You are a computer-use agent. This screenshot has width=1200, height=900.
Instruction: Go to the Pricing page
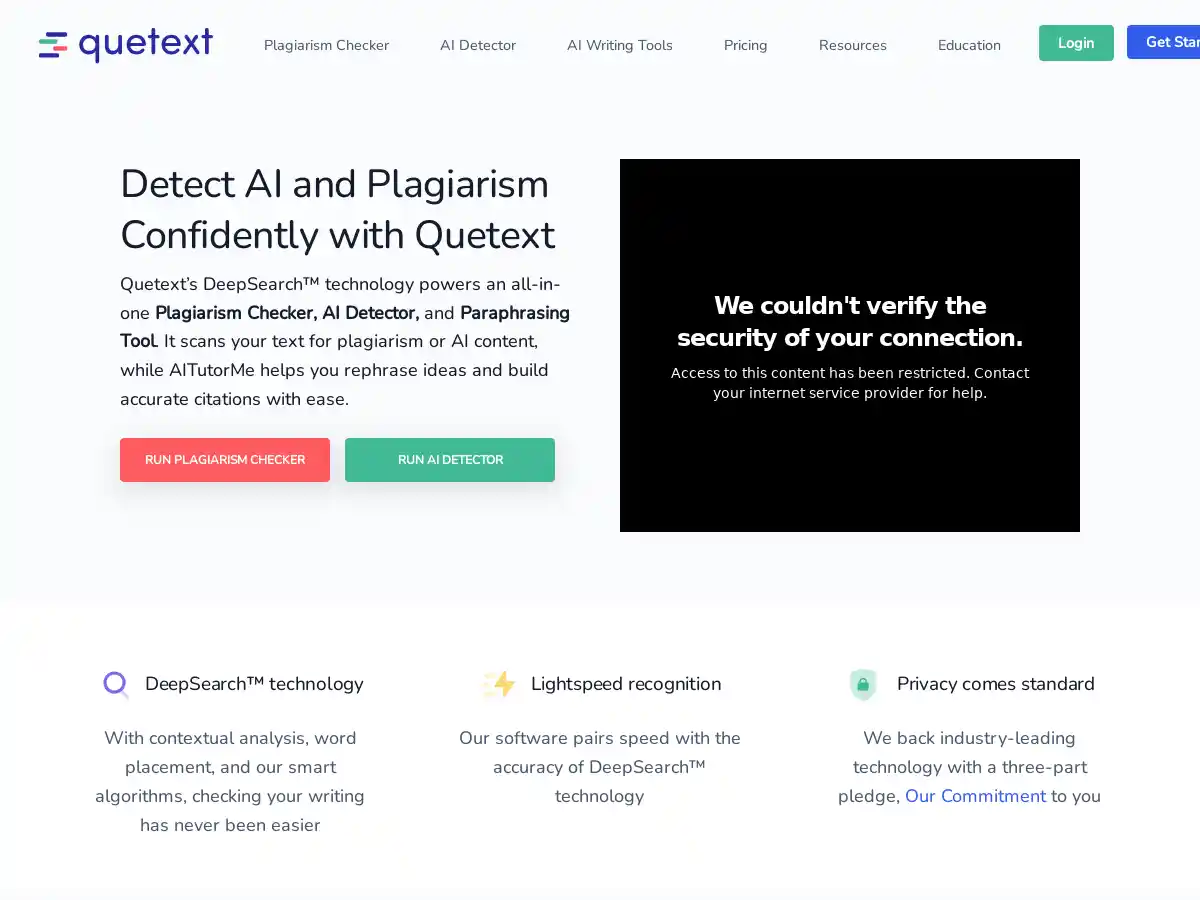pyautogui.click(x=745, y=45)
